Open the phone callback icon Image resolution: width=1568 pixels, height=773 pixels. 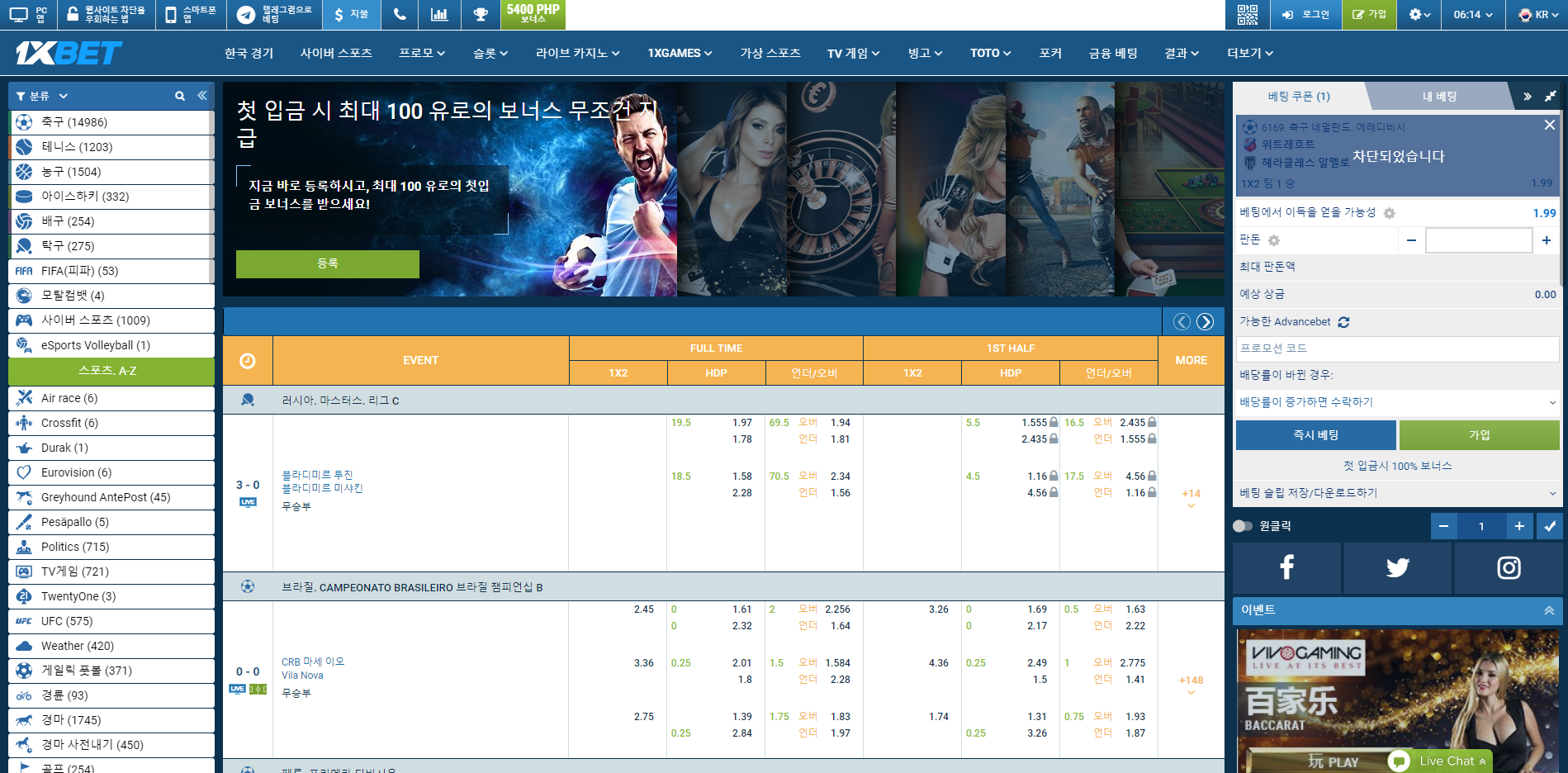(x=400, y=14)
